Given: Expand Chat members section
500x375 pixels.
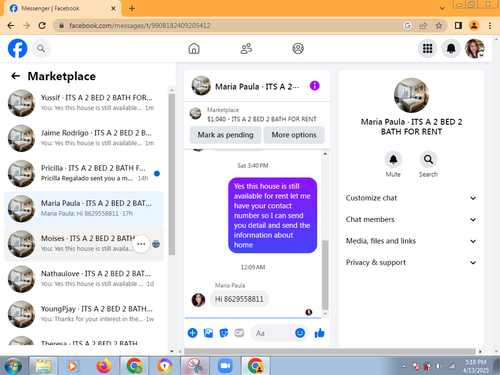Looking at the screenshot, I should (x=411, y=219).
